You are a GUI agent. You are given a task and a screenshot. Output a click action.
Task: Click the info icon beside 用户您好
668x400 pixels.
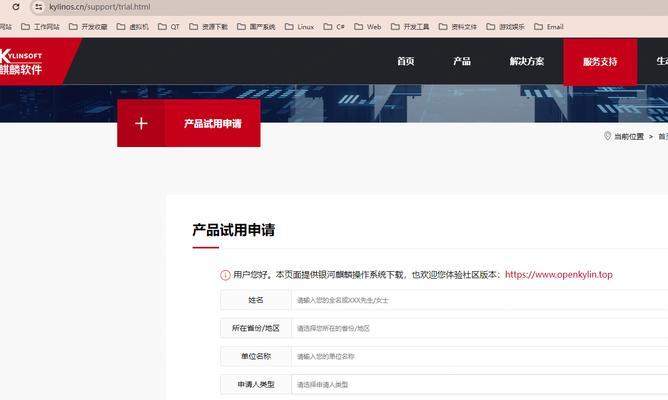pyautogui.click(x=225, y=275)
